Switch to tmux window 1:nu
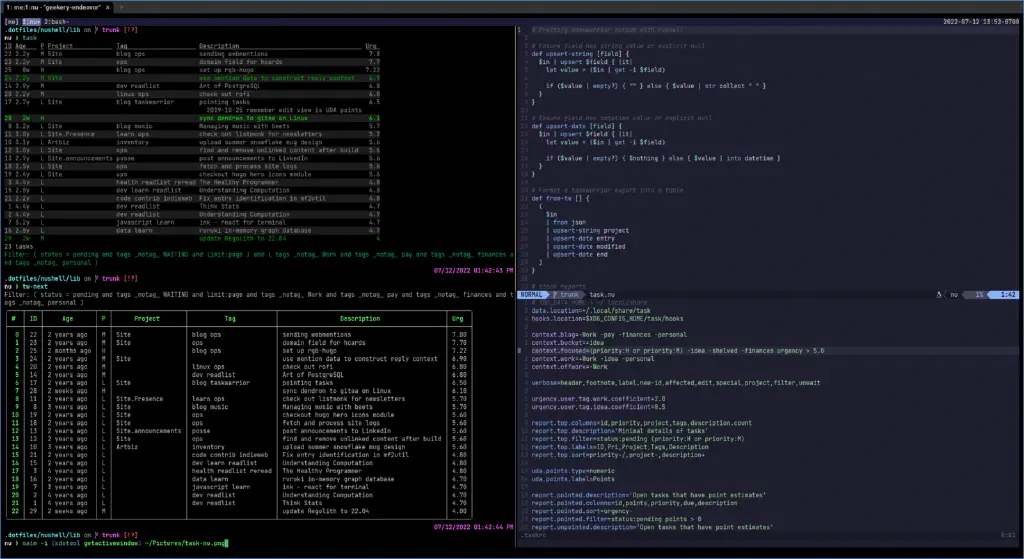This screenshot has width=1024, height=559. pos(31,22)
